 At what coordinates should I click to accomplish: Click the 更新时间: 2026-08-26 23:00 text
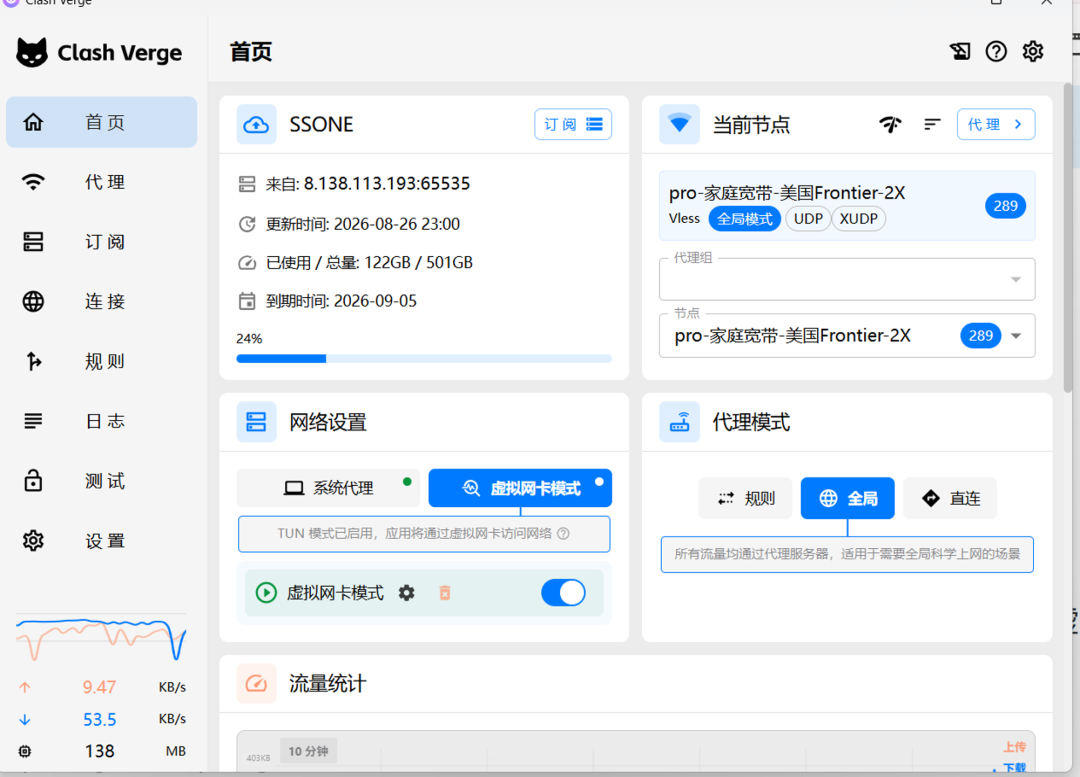pyautogui.click(x=362, y=224)
